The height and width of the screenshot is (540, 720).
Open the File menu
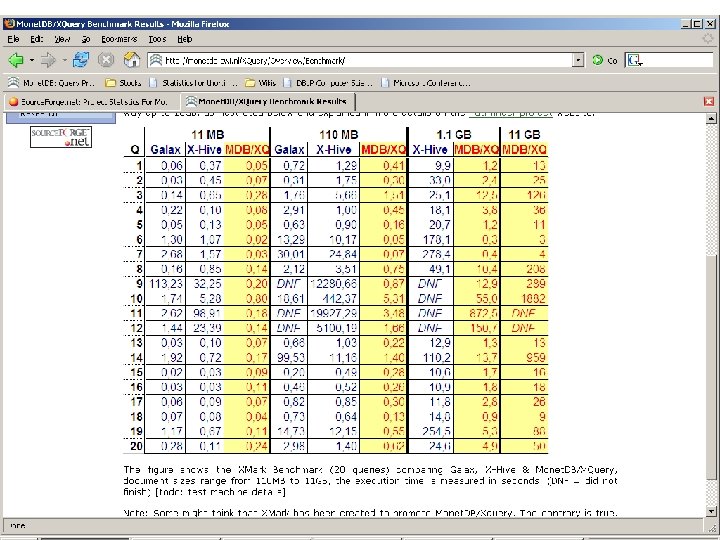[x=13, y=39]
